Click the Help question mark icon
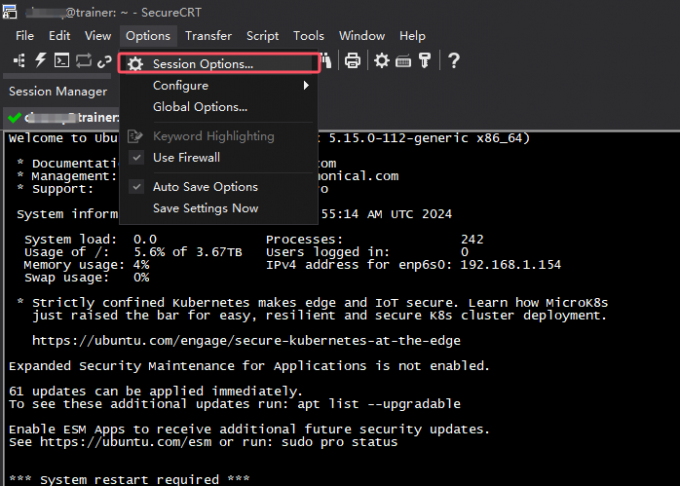 (x=454, y=61)
